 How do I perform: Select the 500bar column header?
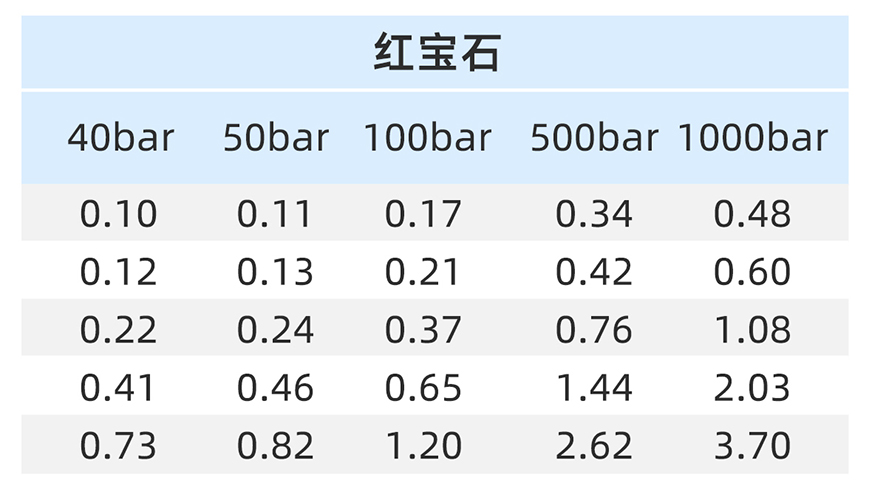[x=594, y=138]
